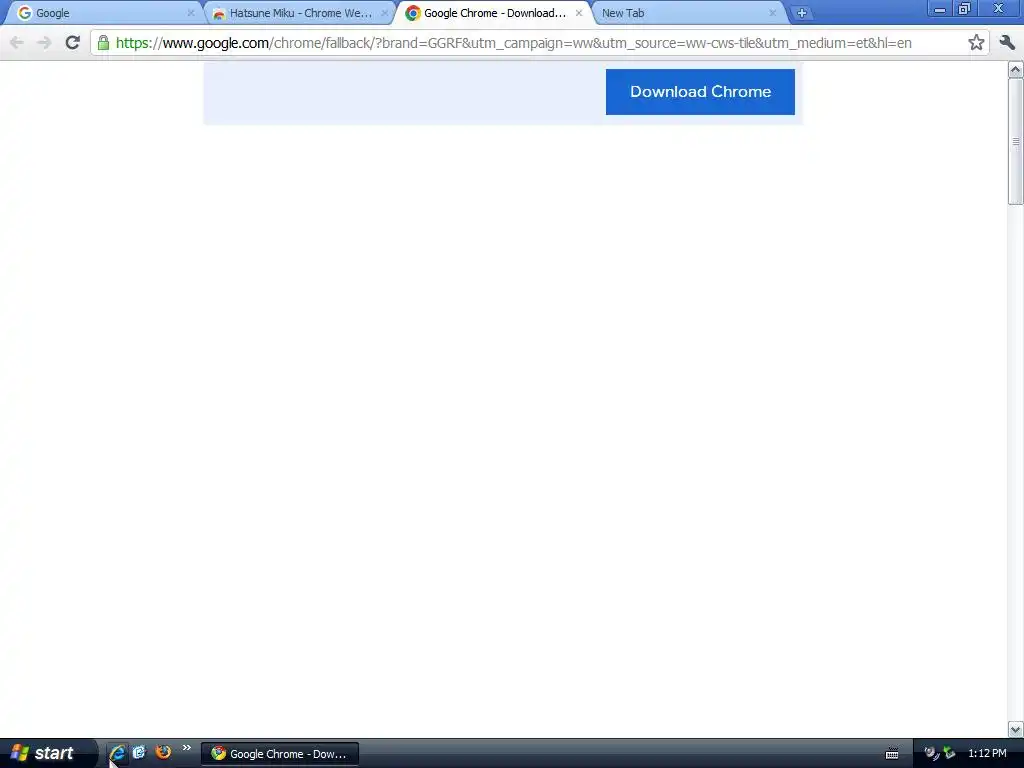
Task: Launch the second quick launch browser icon
Action: click(139, 752)
